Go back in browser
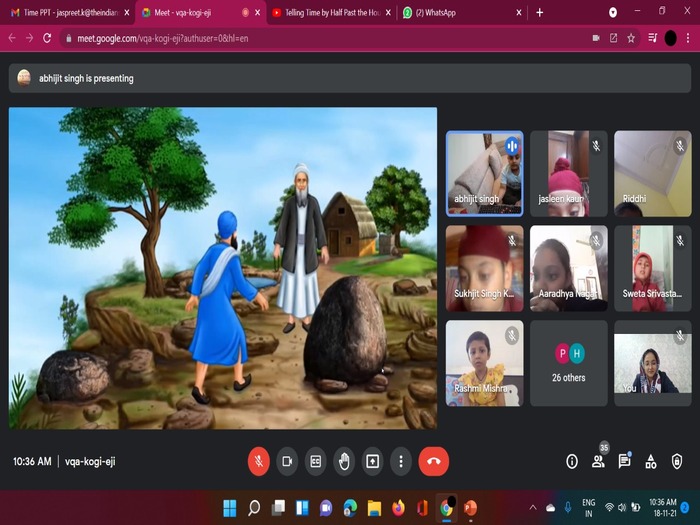700x525 pixels. [12, 38]
